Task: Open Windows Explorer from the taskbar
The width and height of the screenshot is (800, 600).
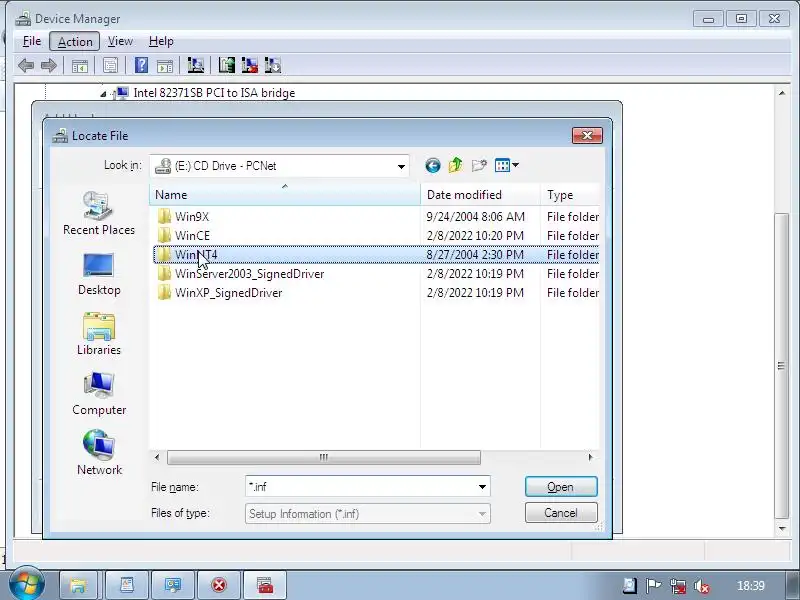Action: tap(79, 585)
